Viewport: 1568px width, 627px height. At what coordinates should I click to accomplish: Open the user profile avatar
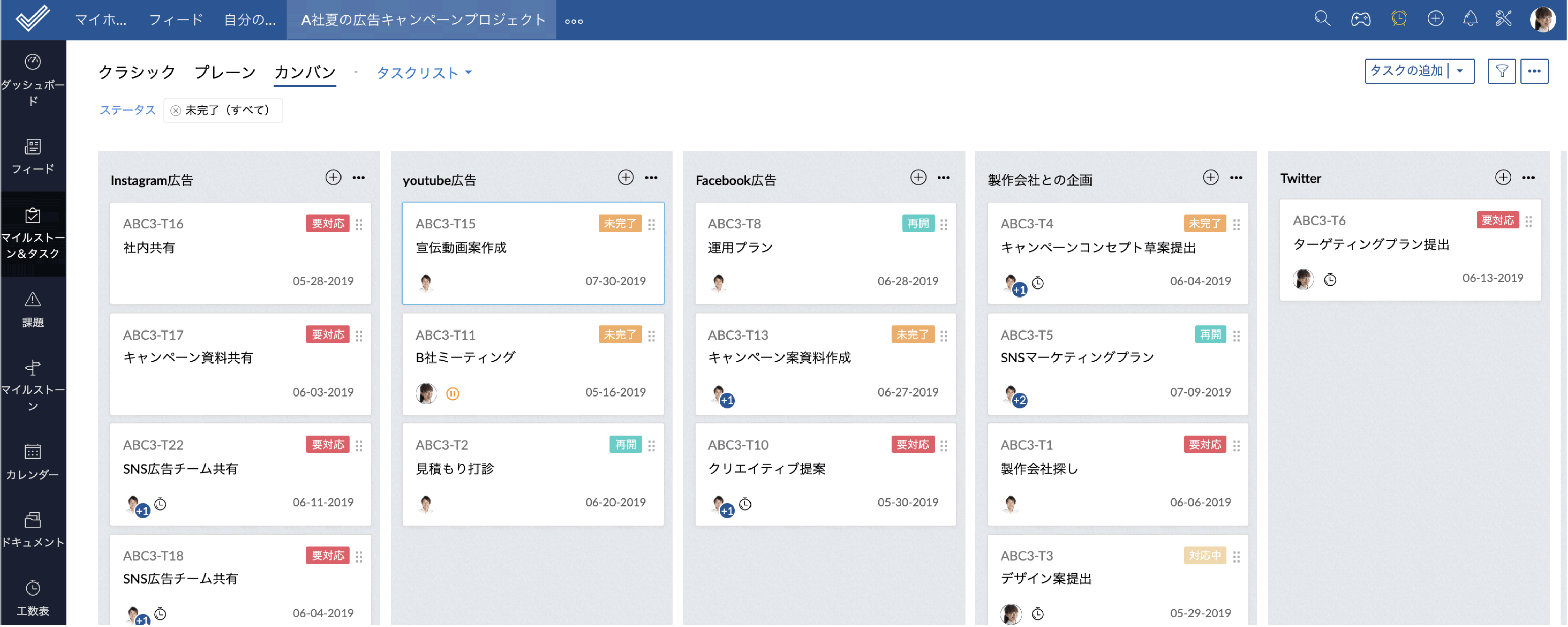[1543, 19]
